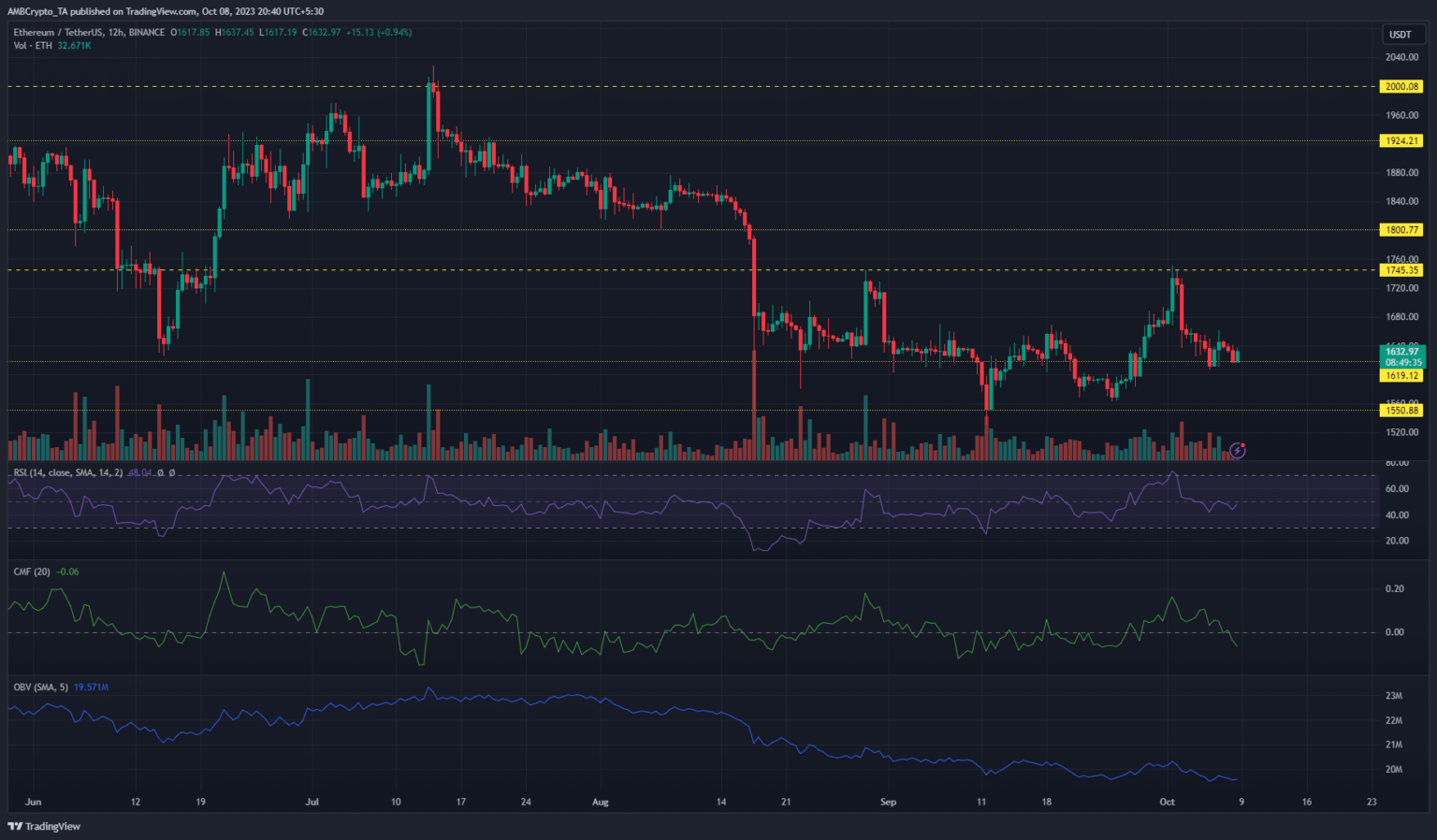Click the CMF (20) indicator label

[x=32, y=572]
